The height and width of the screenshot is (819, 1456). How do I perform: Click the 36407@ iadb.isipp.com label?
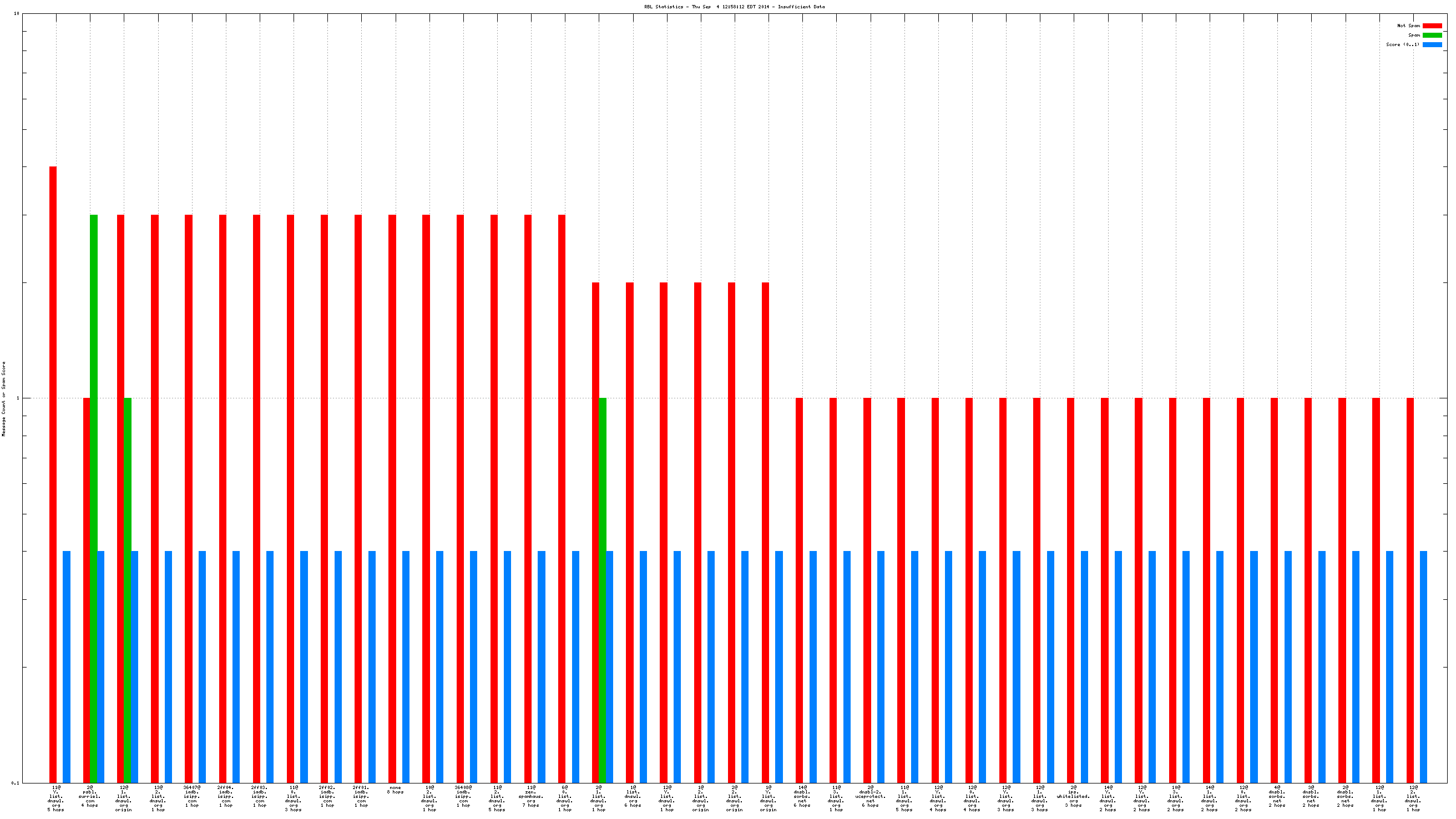(x=192, y=796)
